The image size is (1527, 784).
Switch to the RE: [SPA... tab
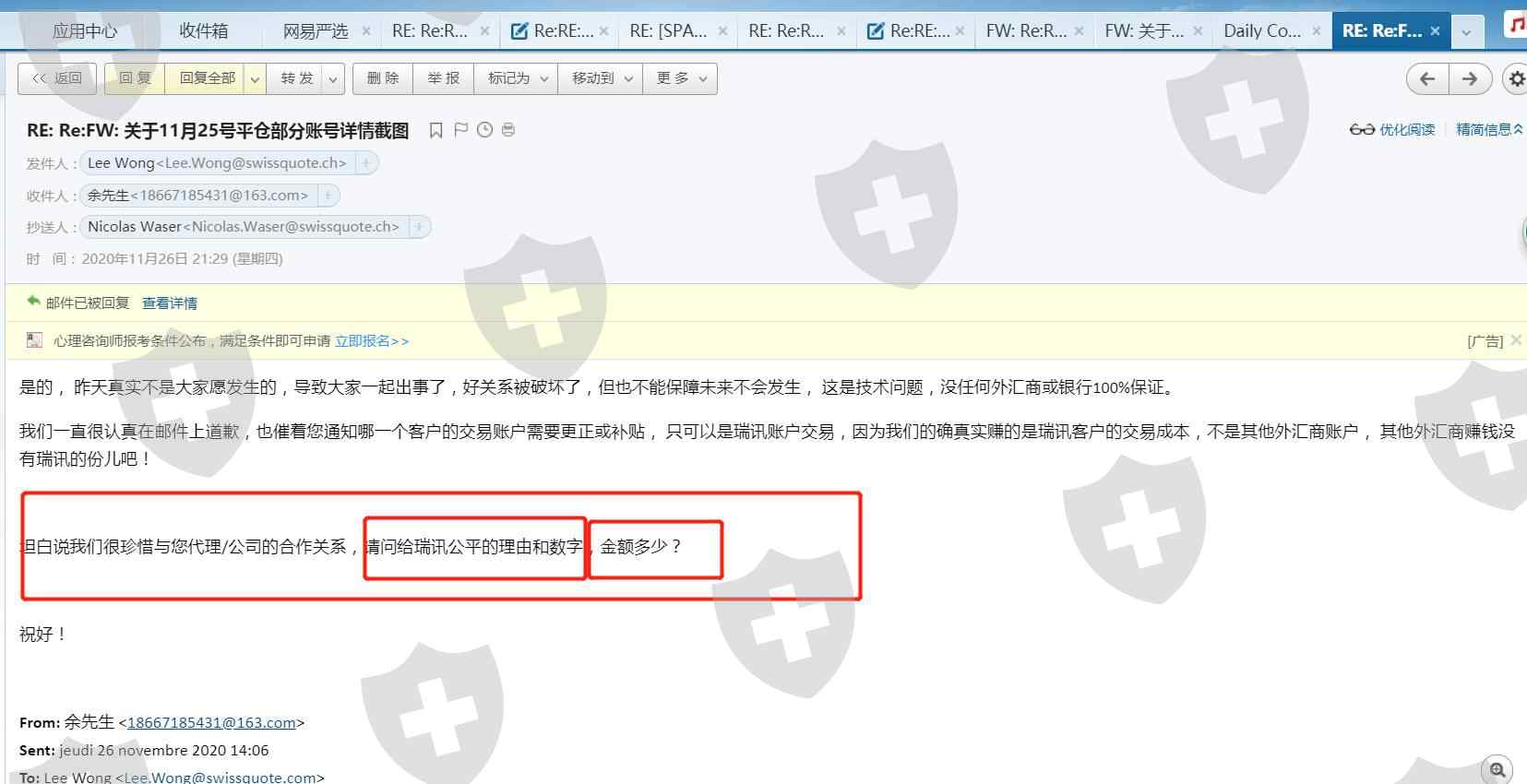pos(669,31)
